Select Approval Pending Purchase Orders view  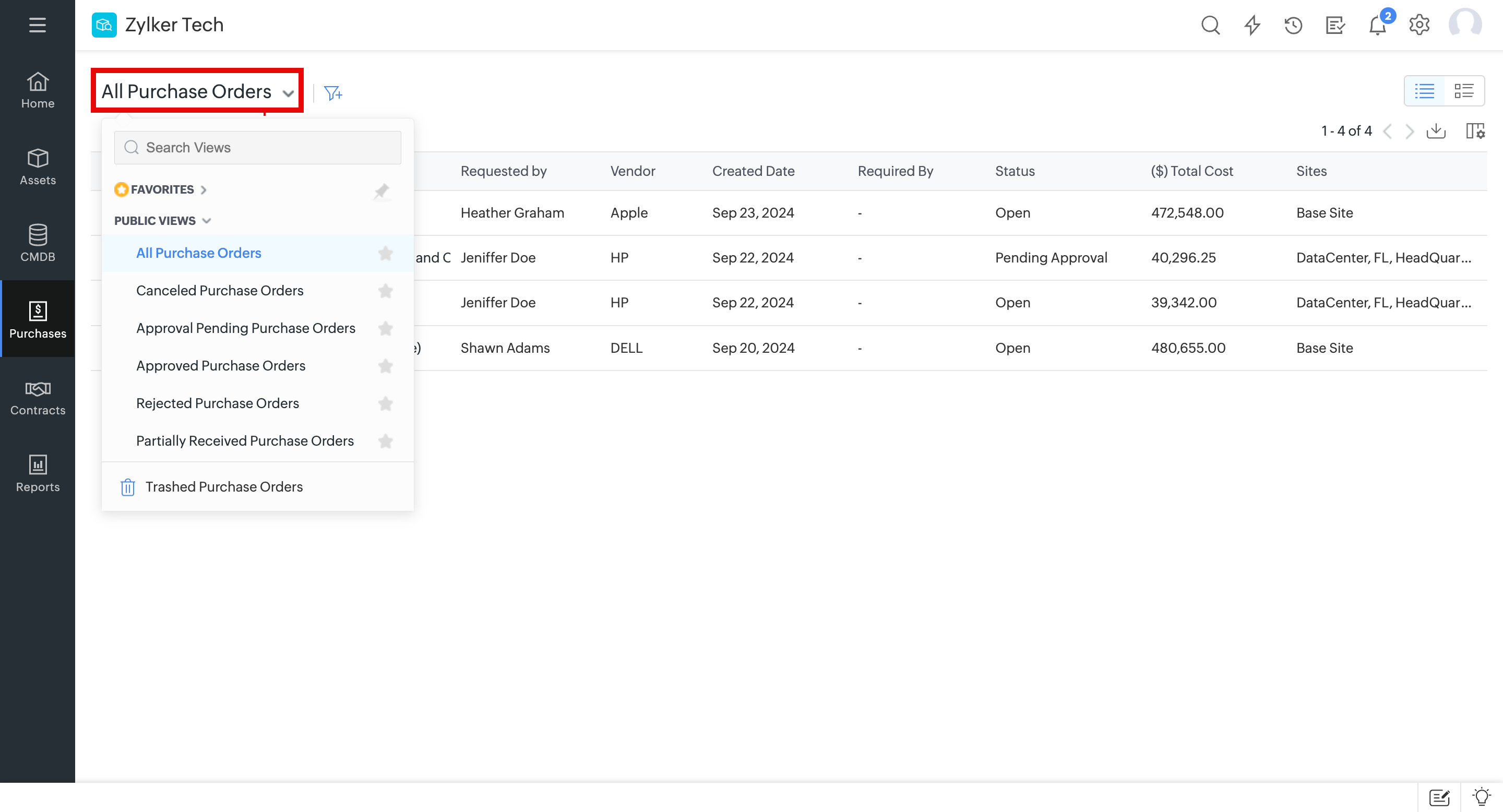245,328
